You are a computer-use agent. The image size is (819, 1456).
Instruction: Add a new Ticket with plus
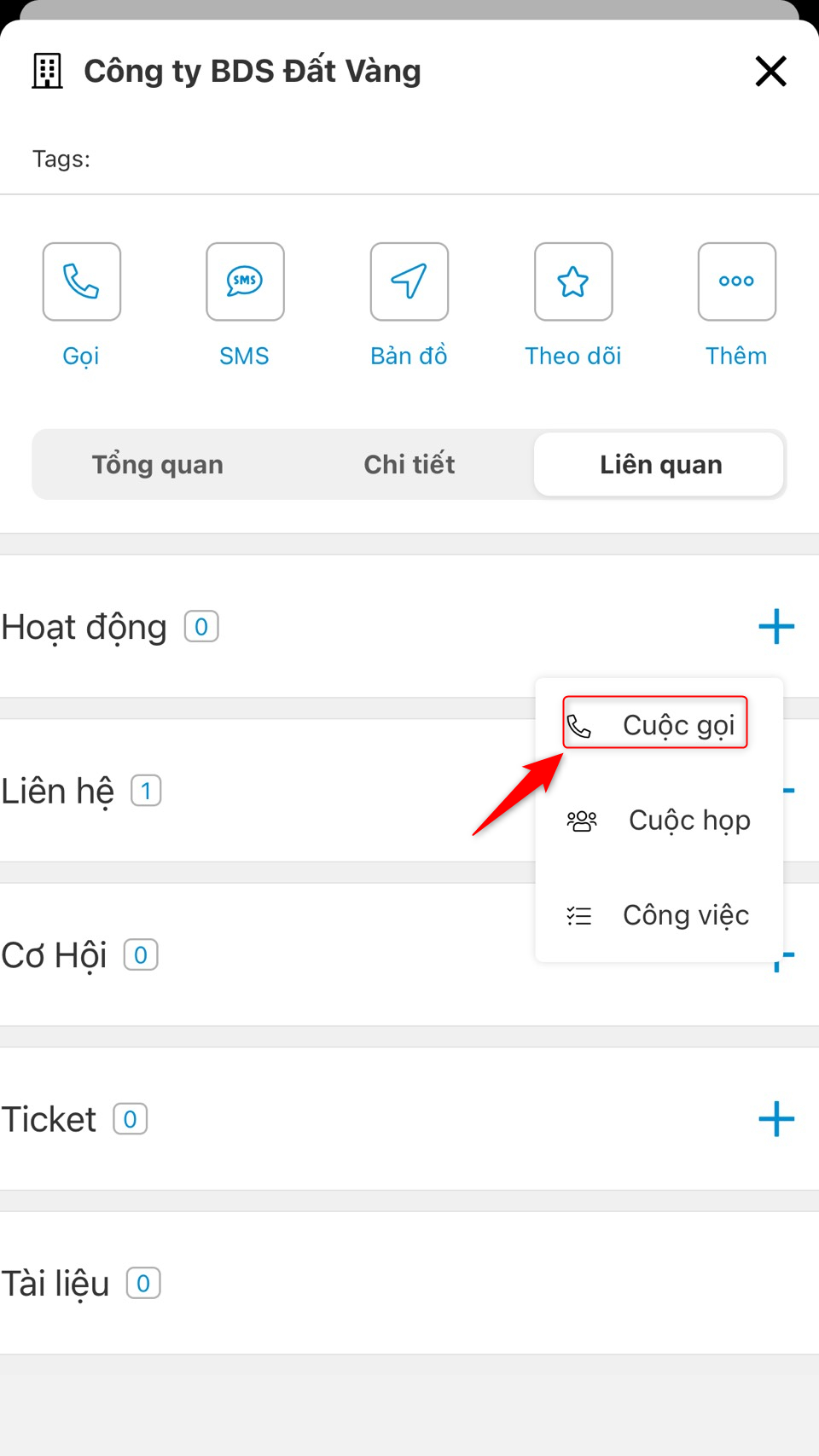[x=776, y=1119]
